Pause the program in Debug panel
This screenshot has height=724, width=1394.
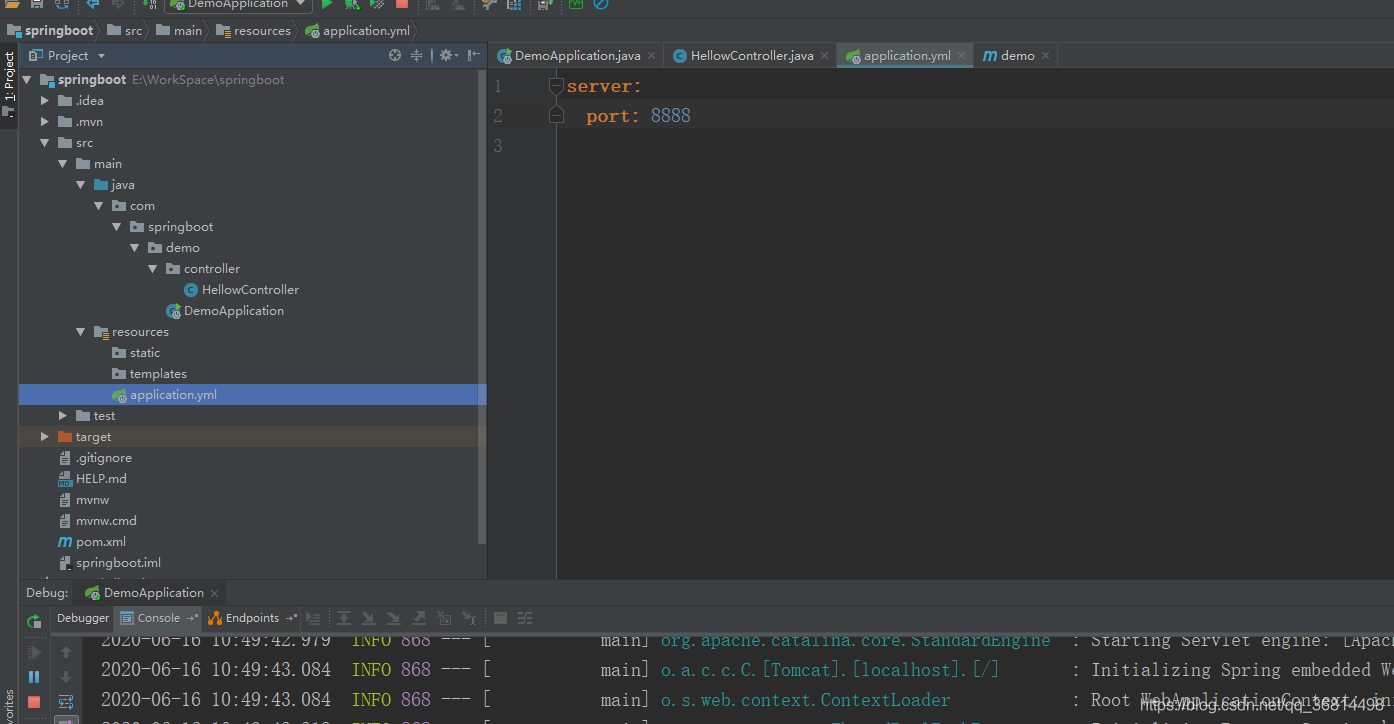[34, 677]
